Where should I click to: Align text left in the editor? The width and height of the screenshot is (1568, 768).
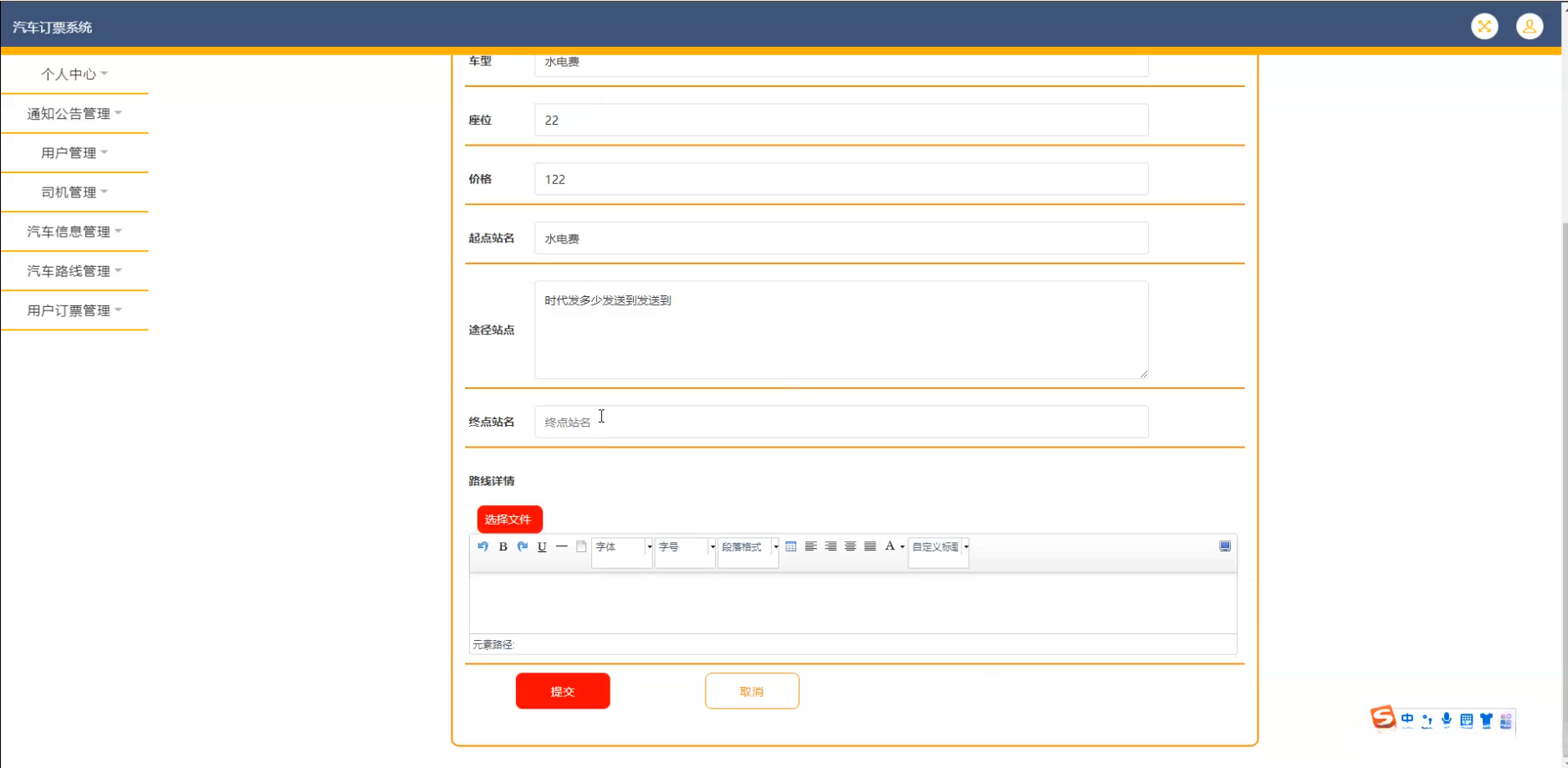[x=810, y=546]
